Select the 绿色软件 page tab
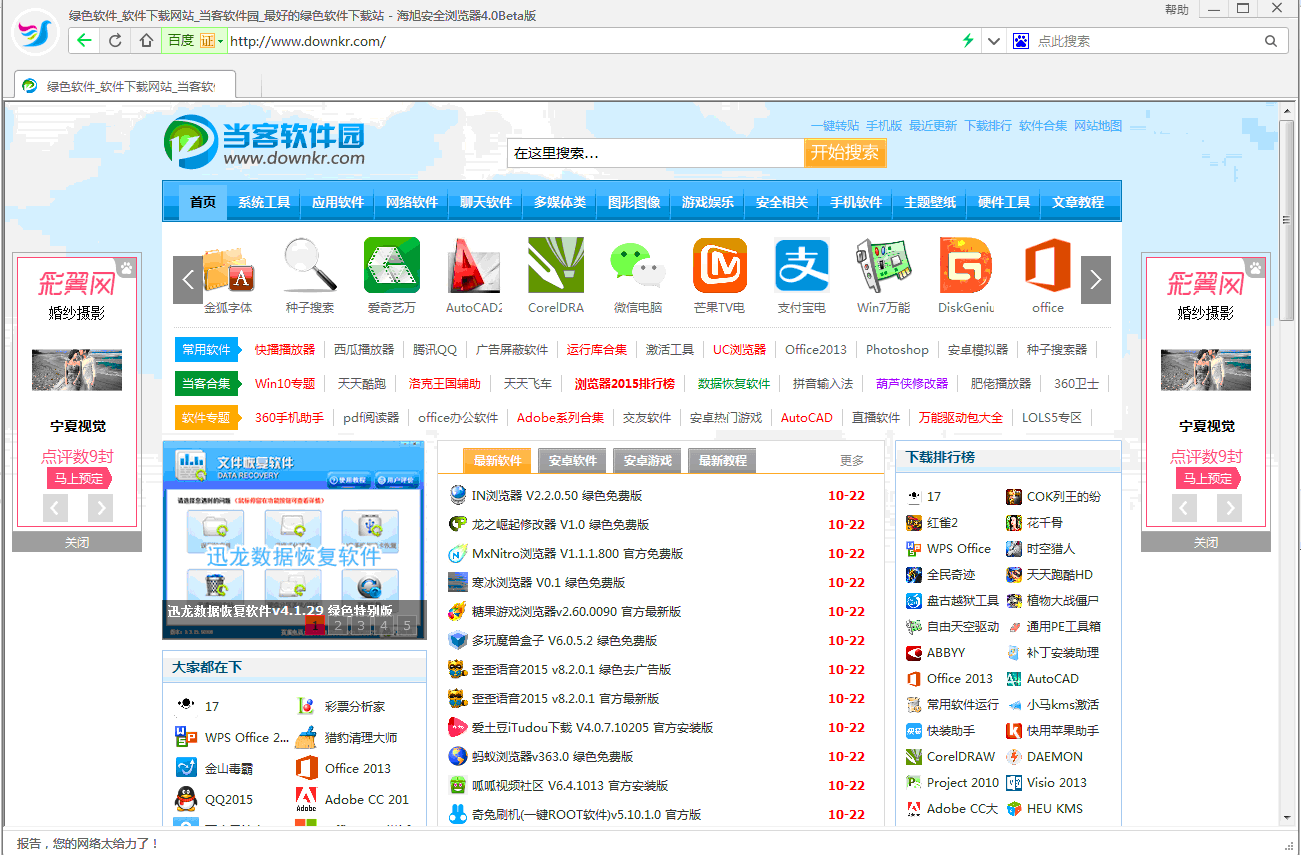The image size is (1301, 855). tap(124, 86)
